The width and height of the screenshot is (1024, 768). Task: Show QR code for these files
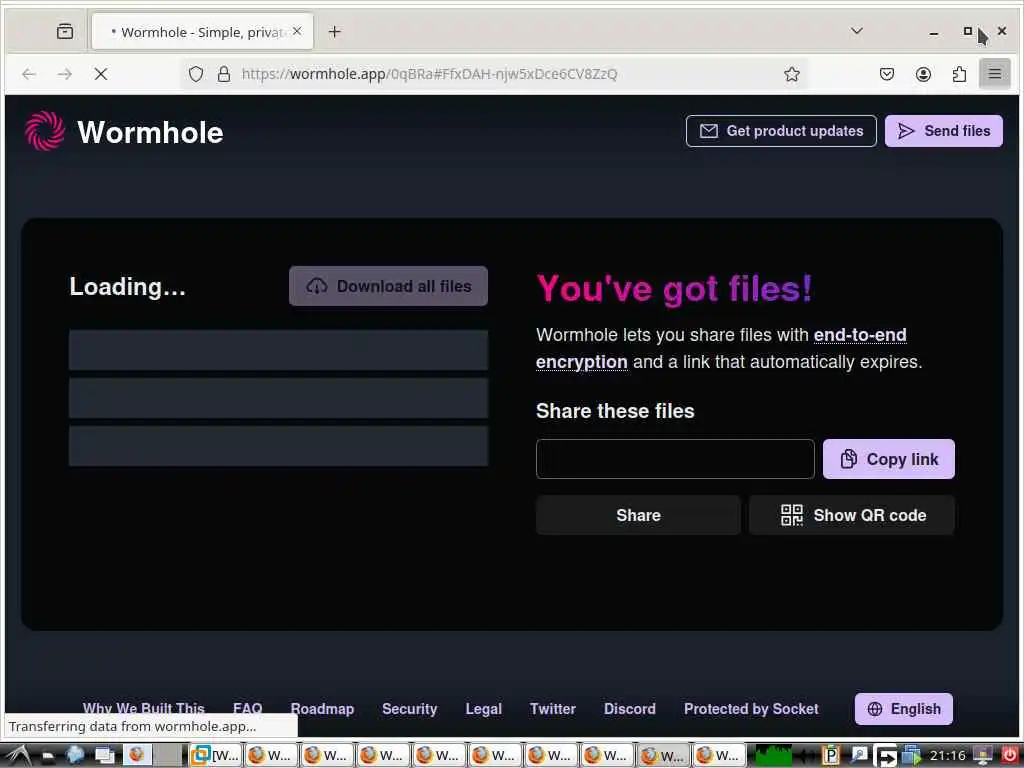(852, 515)
